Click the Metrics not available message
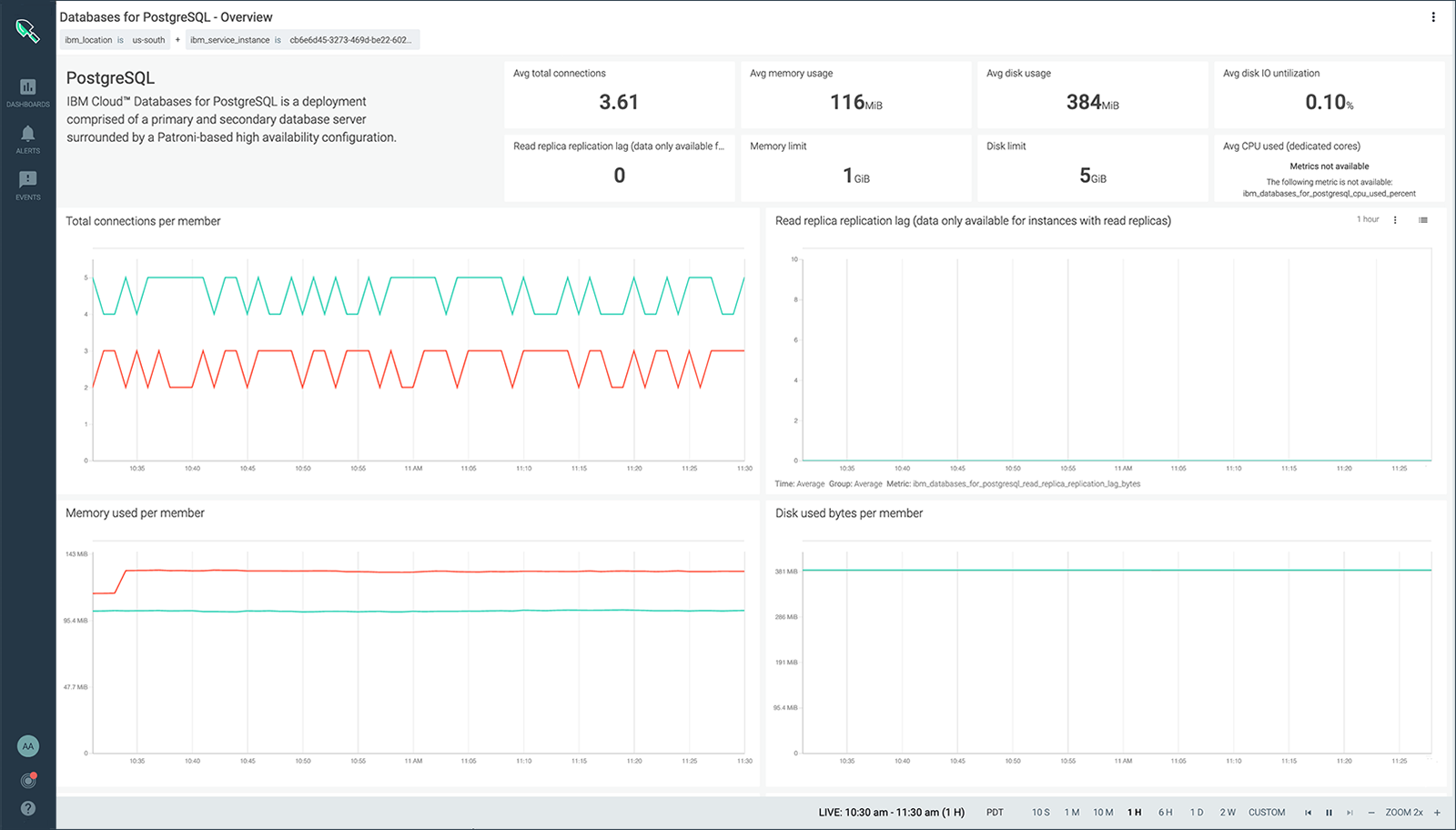Screen dimensions: 1456x830 tap(1330, 167)
